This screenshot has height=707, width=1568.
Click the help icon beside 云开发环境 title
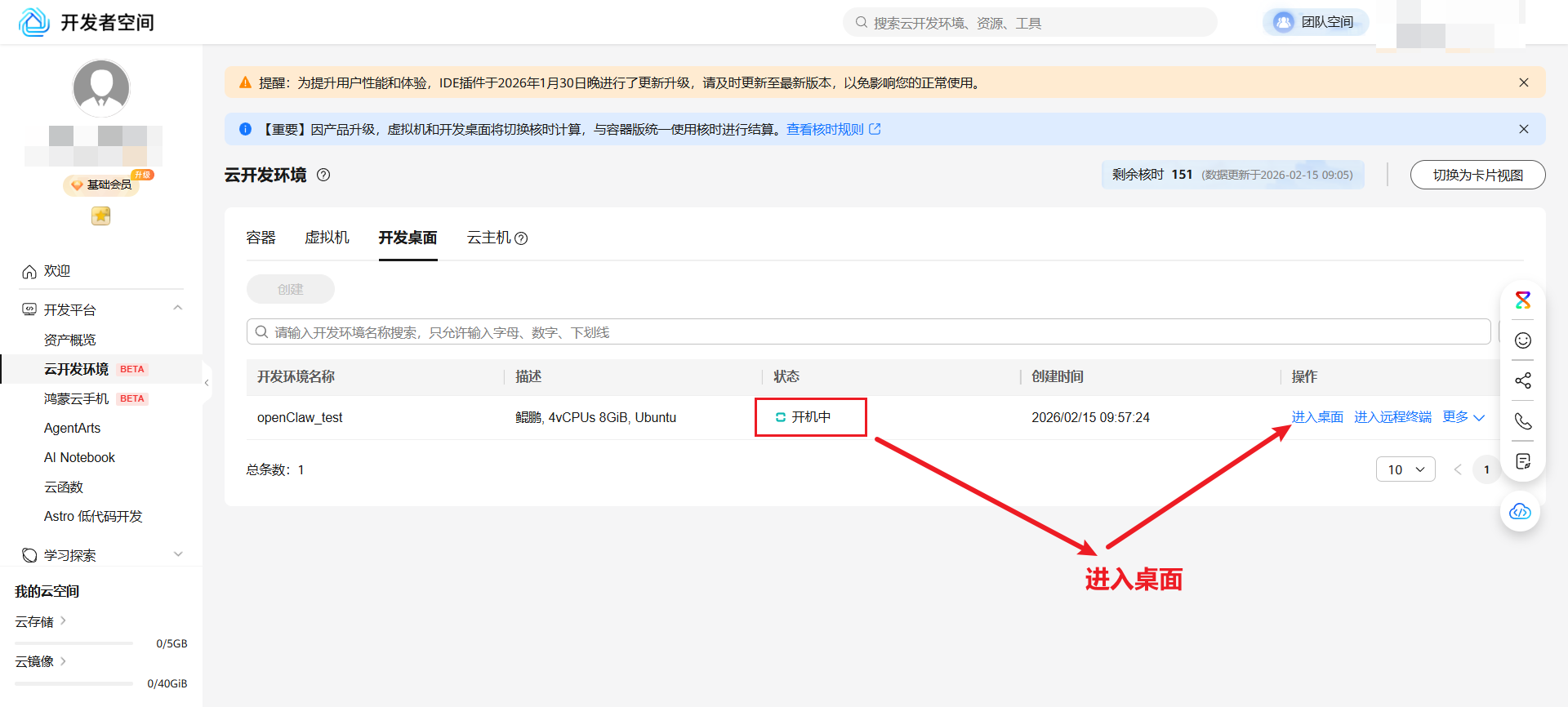pyautogui.click(x=323, y=175)
